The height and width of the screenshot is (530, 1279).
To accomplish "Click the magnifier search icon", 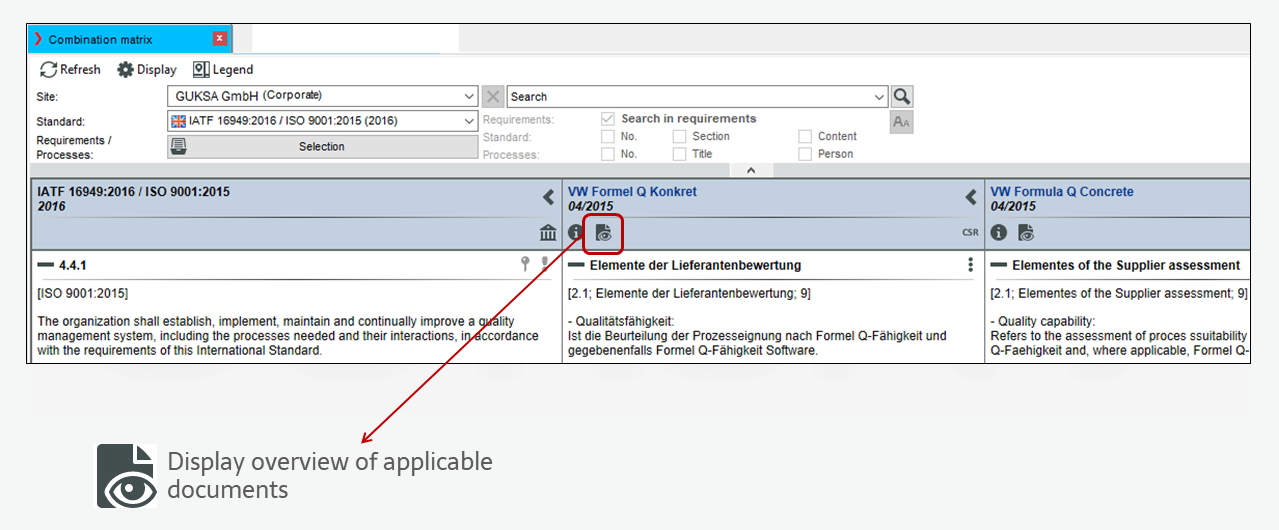I will tap(902, 97).
